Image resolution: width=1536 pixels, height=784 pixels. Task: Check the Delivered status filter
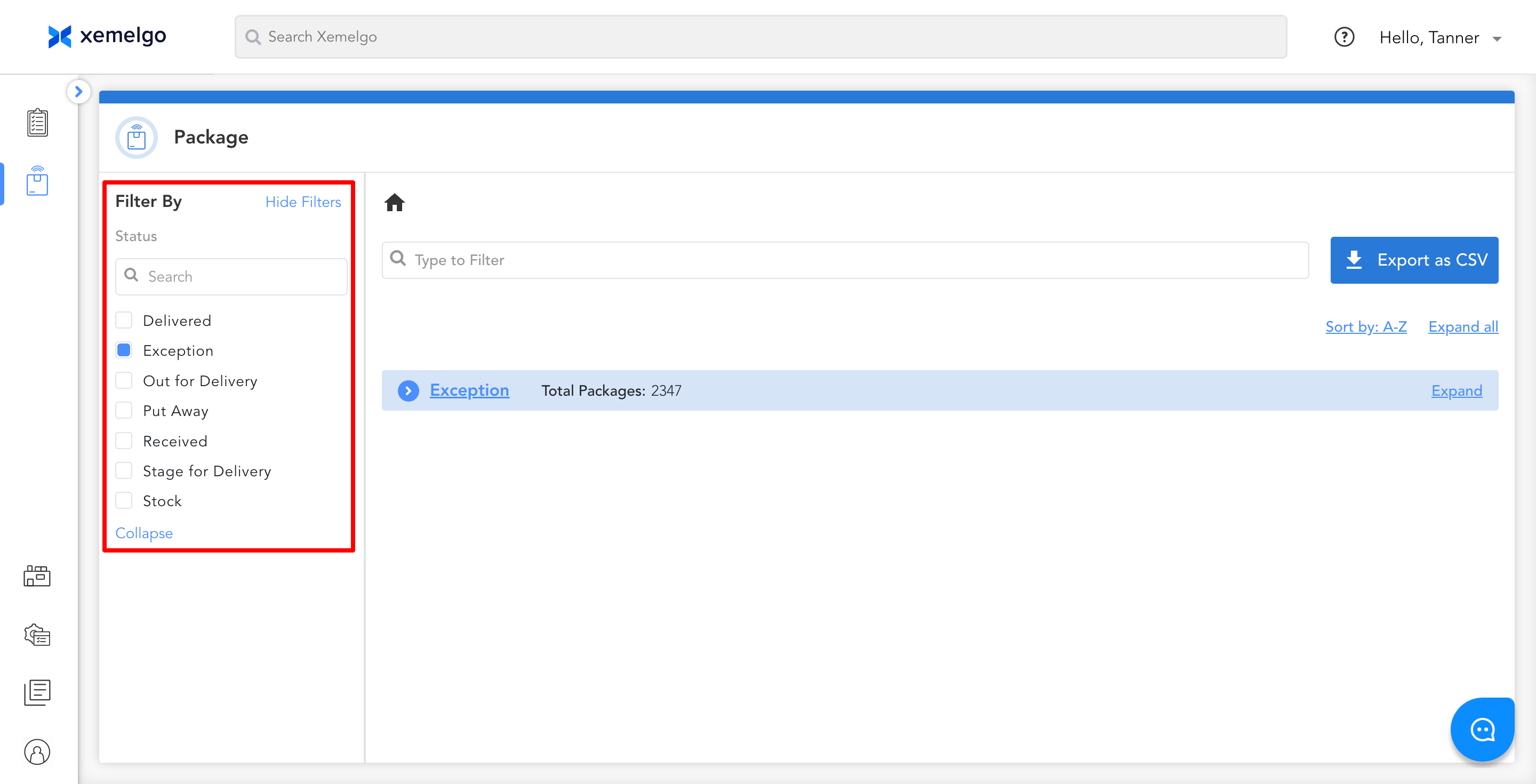(124, 320)
